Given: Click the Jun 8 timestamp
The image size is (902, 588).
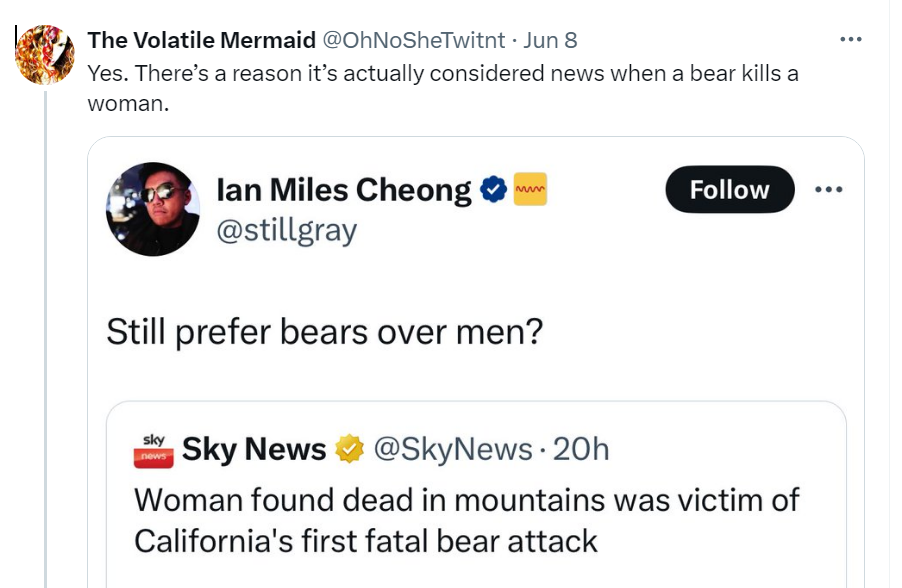Looking at the screenshot, I should [x=550, y=40].
